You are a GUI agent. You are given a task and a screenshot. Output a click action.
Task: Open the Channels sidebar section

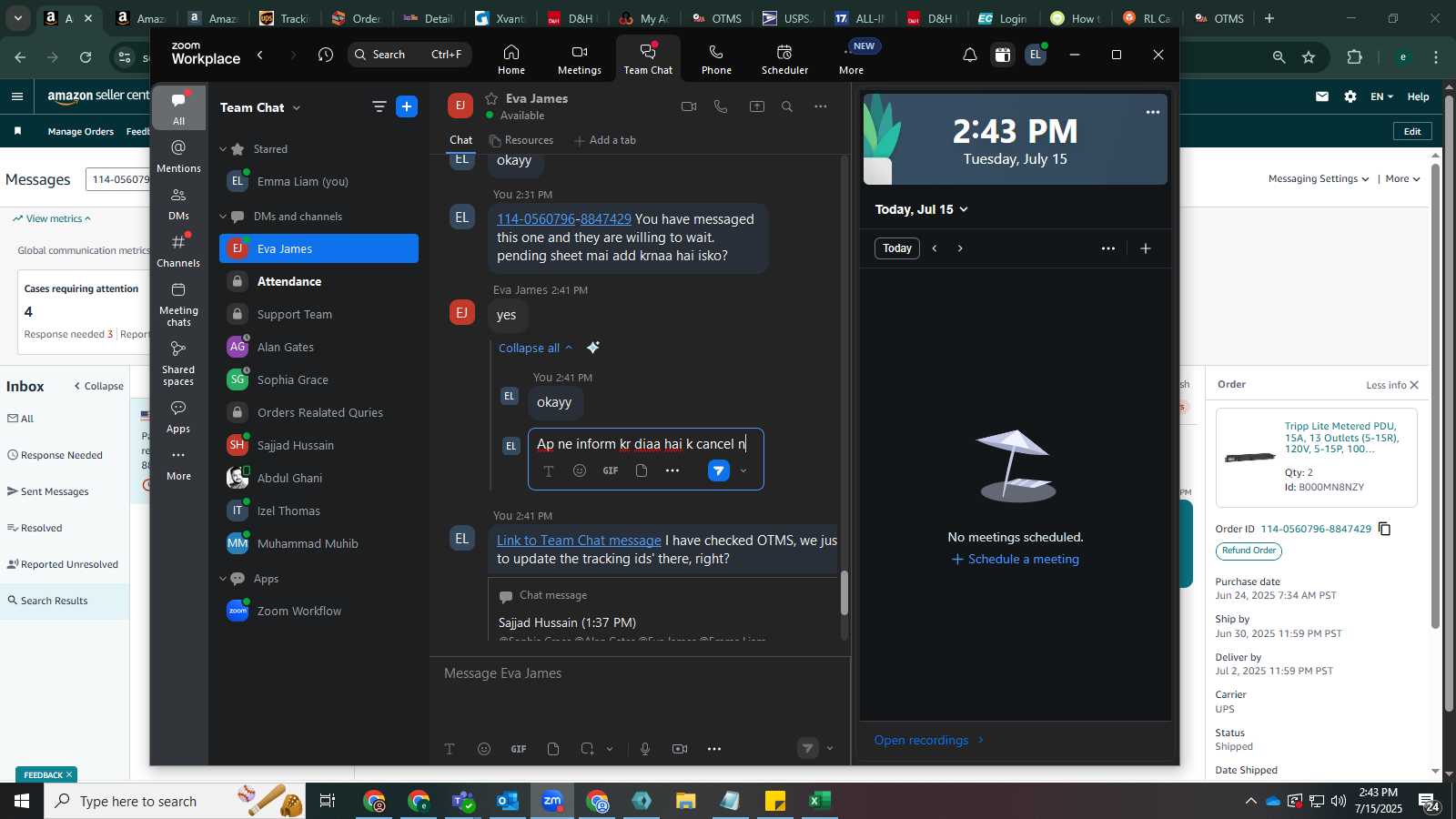178,250
